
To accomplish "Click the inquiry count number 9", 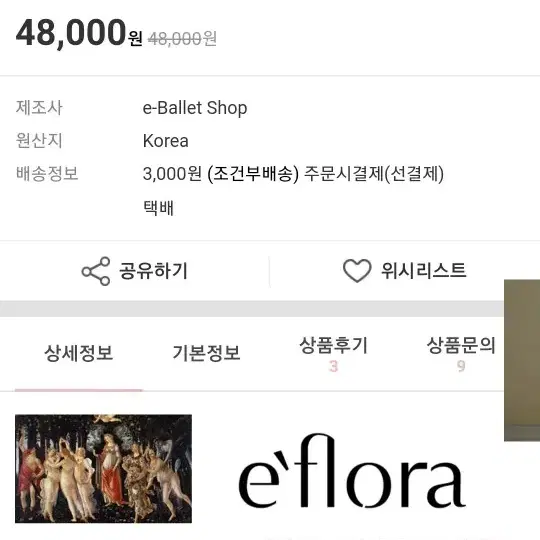I will click(461, 366).
